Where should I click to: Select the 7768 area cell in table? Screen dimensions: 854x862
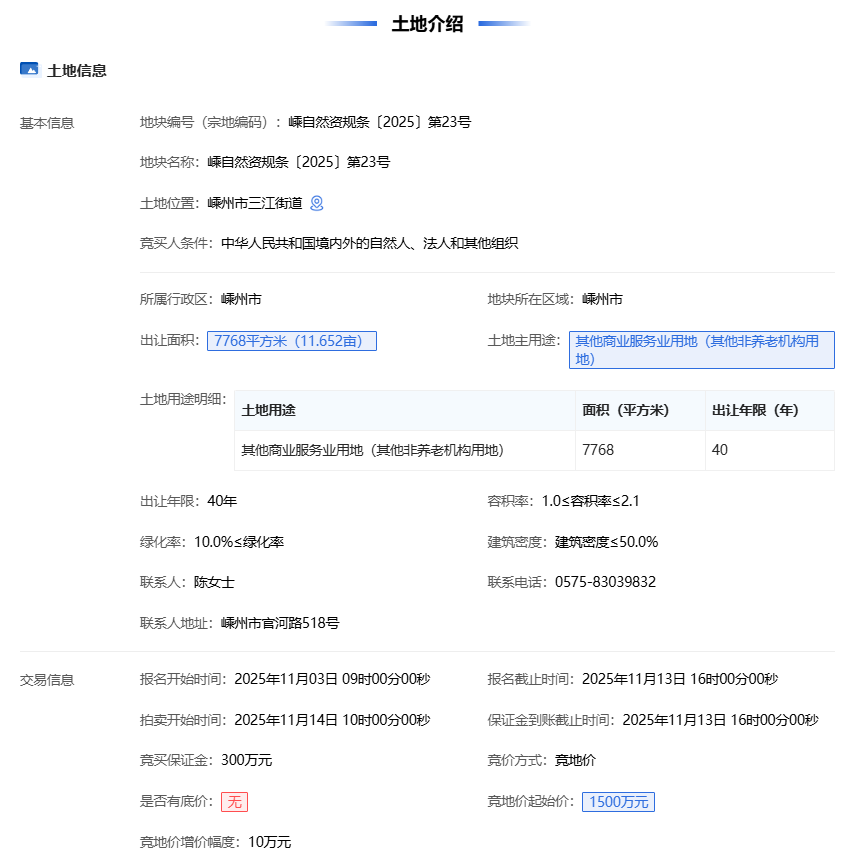click(598, 450)
